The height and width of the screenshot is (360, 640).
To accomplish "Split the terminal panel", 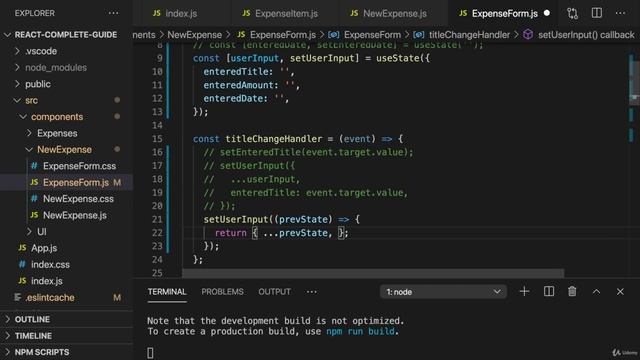I will [x=549, y=291].
